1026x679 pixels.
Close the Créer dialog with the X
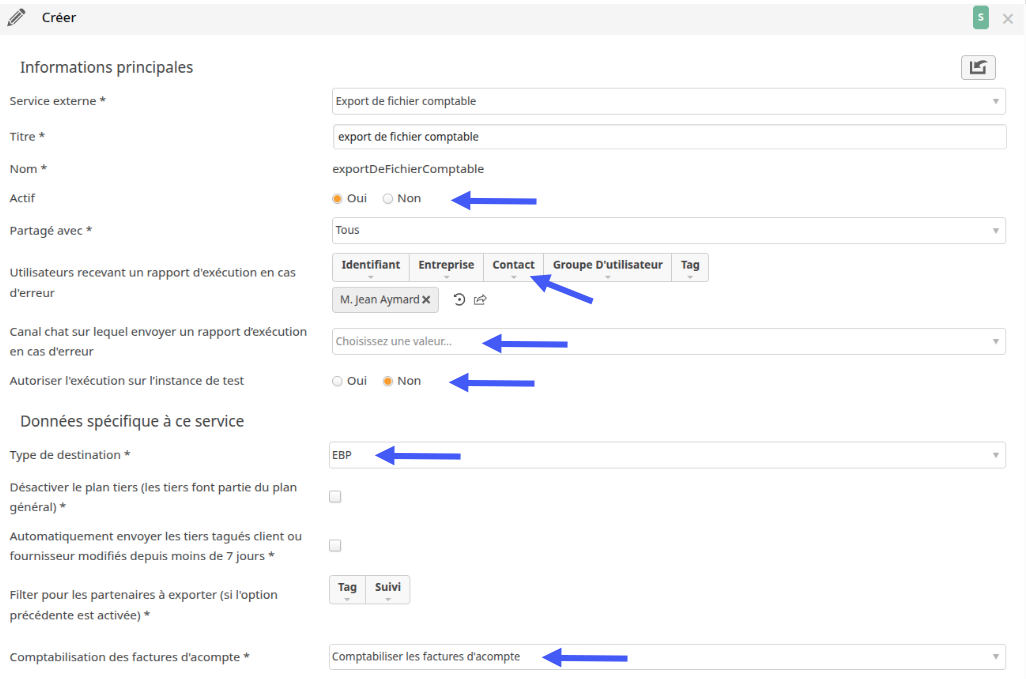pyautogui.click(x=1008, y=19)
